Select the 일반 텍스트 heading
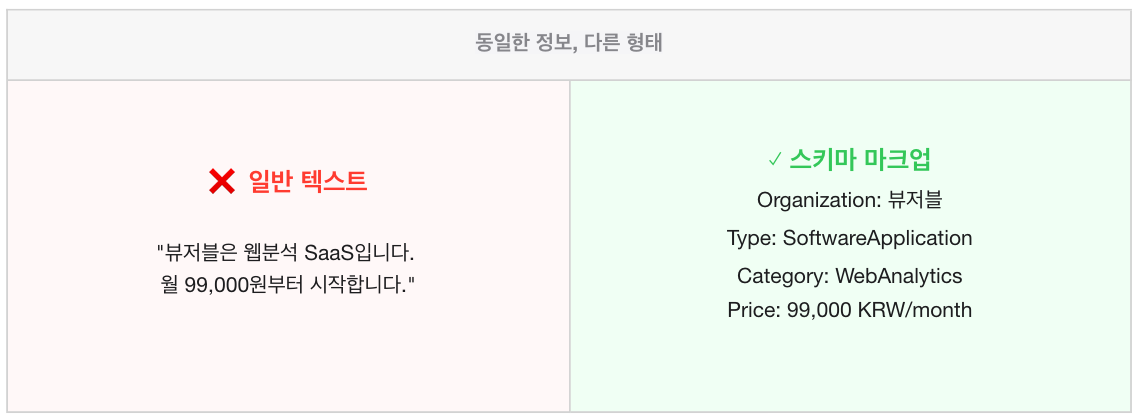The image size is (1138, 420). [x=308, y=182]
